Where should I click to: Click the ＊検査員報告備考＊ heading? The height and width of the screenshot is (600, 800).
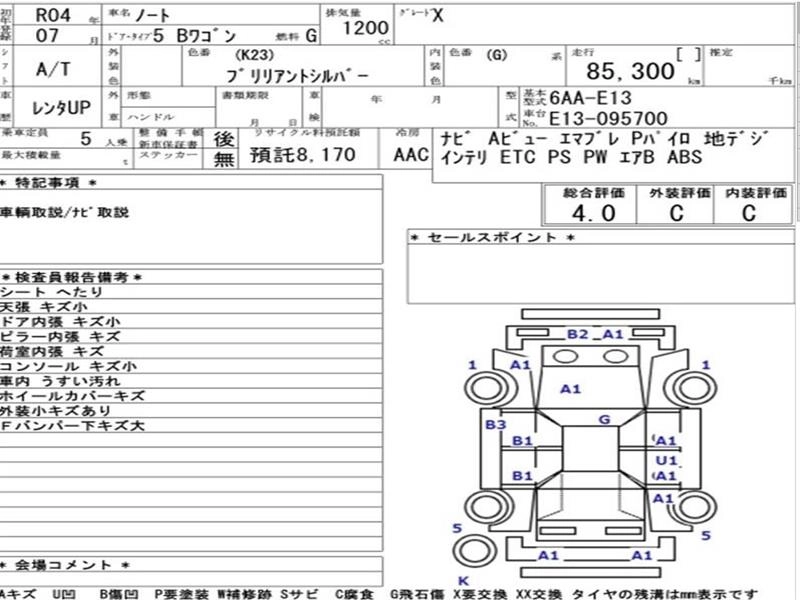click(72, 278)
